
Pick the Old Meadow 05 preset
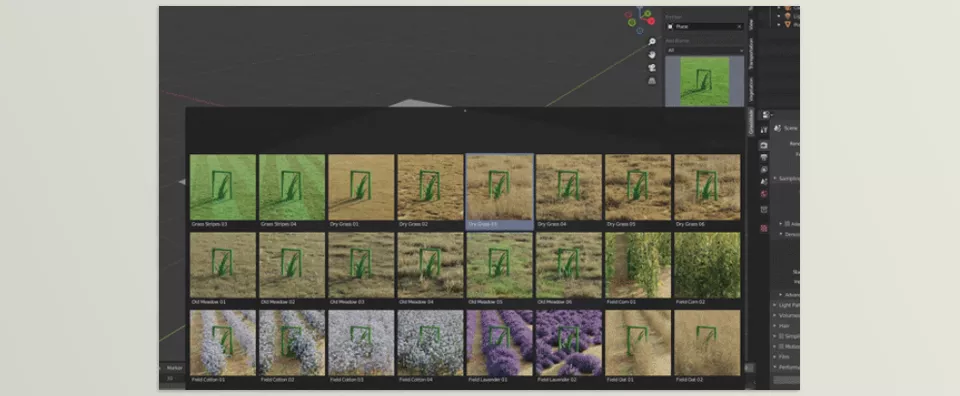(x=500, y=265)
